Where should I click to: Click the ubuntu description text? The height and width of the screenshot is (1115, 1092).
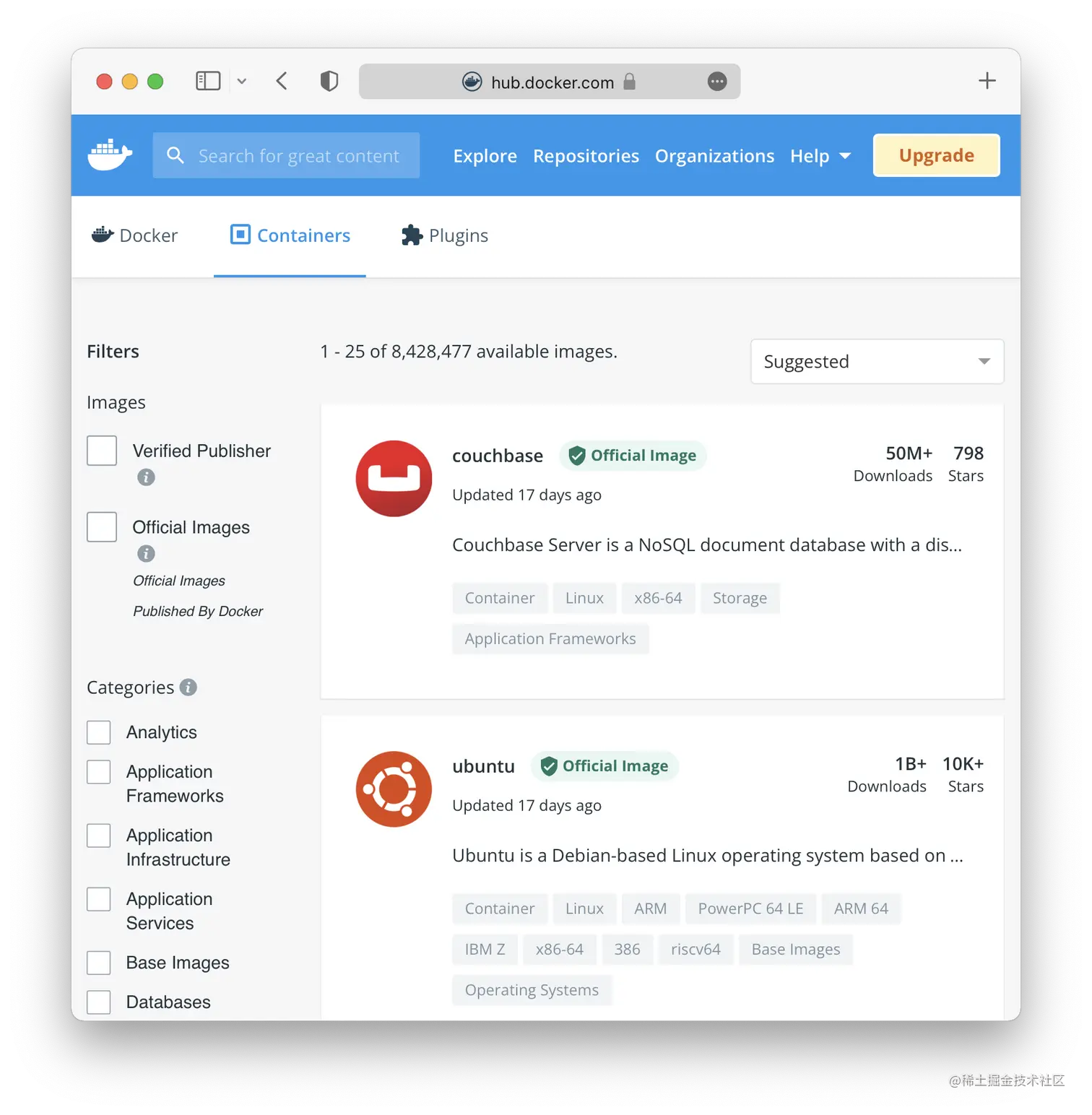pyautogui.click(x=708, y=855)
